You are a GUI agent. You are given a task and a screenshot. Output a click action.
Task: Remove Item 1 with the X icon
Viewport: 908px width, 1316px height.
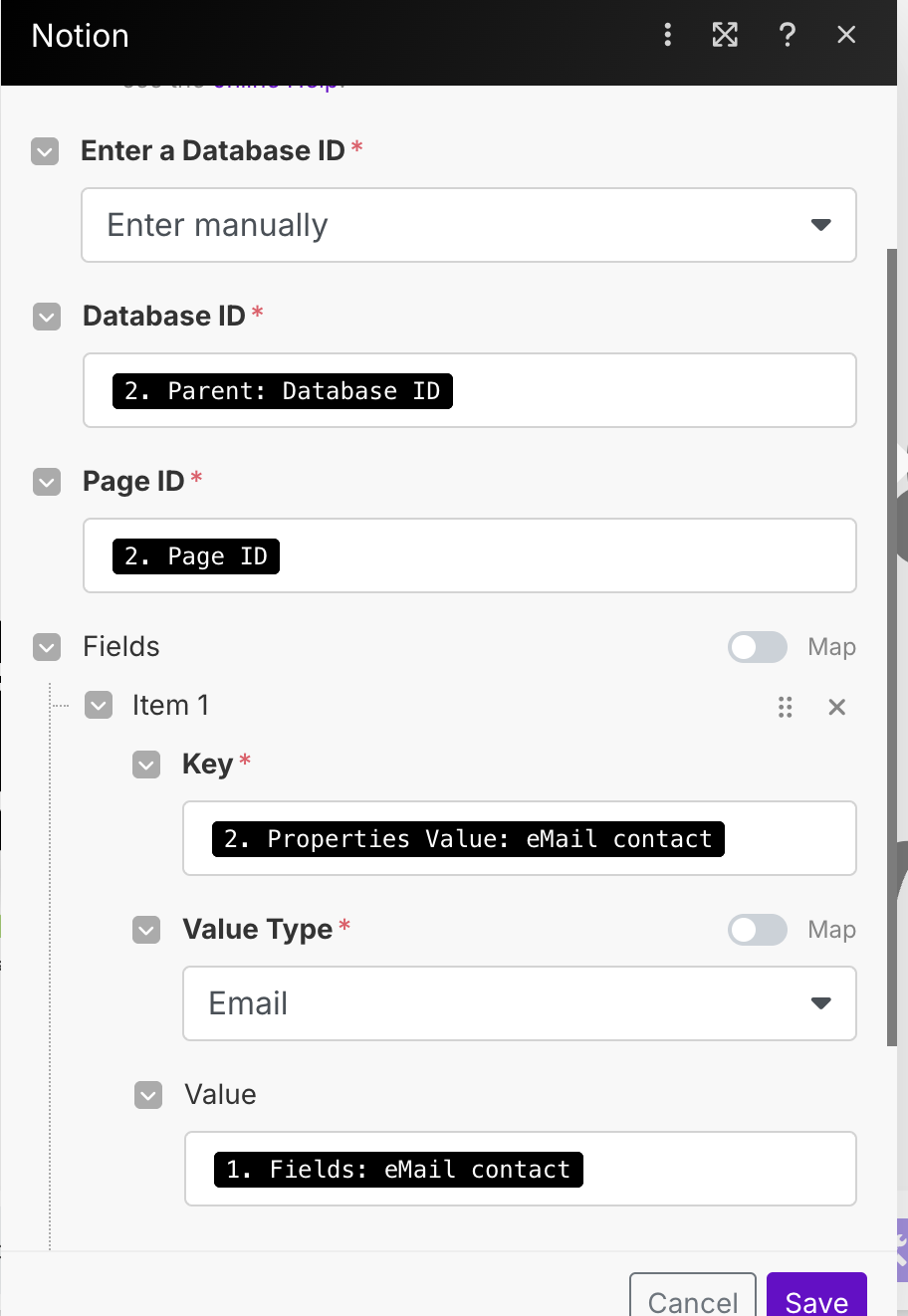837,707
